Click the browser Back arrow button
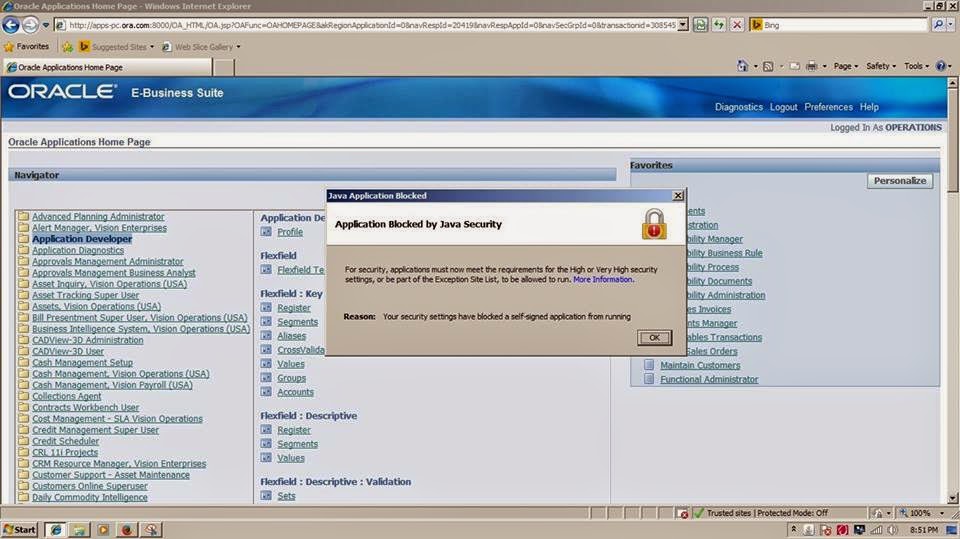Viewport: 960px width, 539px height. coord(11,25)
